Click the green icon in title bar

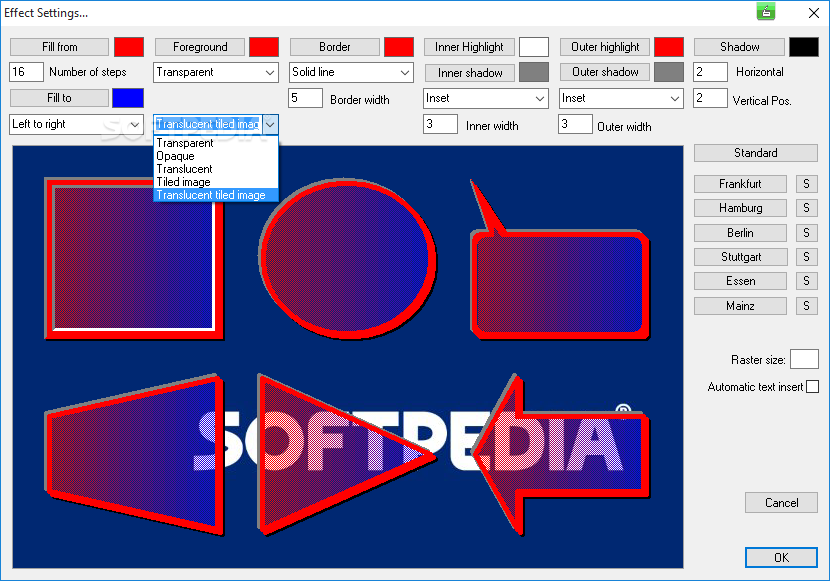[765, 12]
